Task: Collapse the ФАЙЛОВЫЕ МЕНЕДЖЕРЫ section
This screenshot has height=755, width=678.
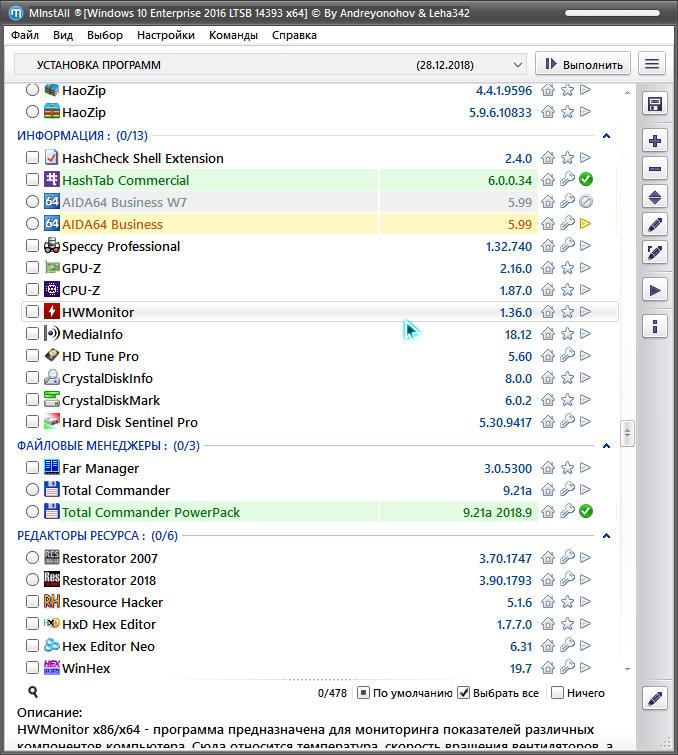Action: coord(605,445)
